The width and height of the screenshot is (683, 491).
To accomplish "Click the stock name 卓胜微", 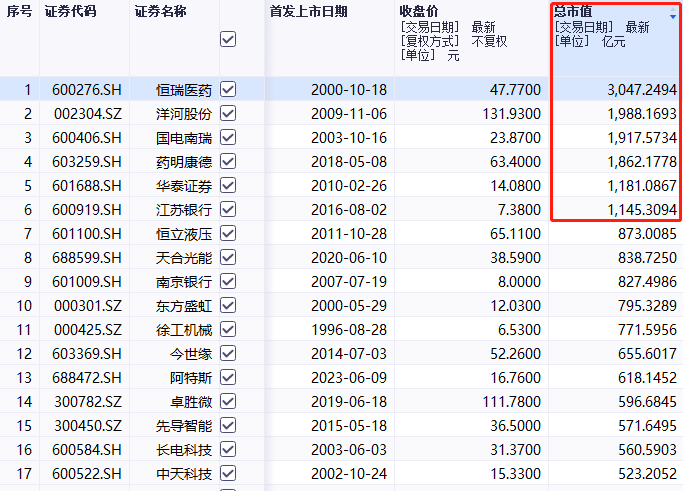I will pos(191,402).
